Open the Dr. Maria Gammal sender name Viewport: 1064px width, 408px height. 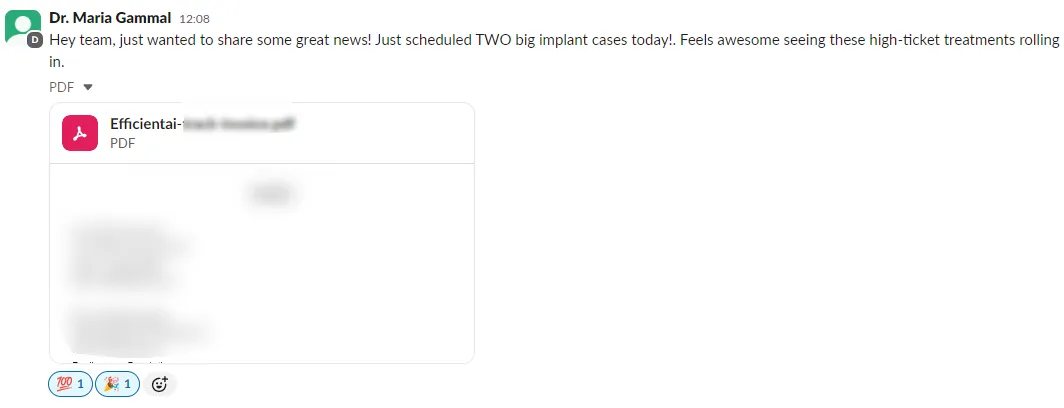click(x=111, y=18)
